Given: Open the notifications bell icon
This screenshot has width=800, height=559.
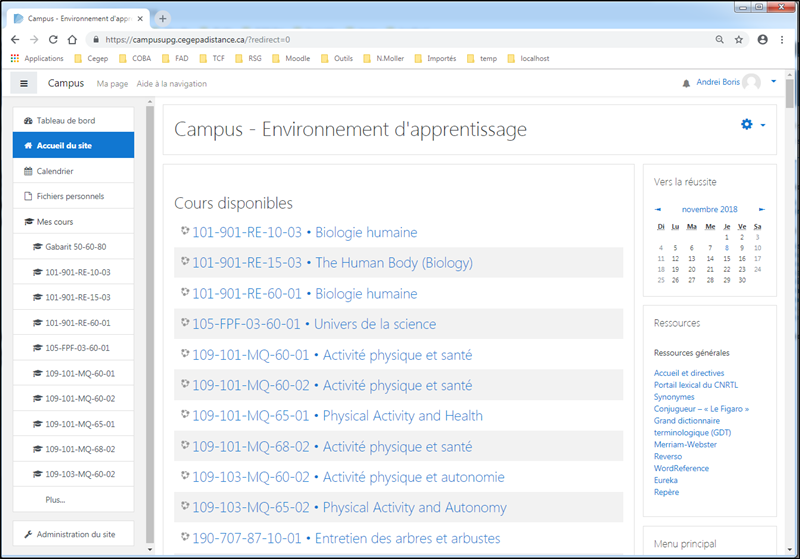Looking at the screenshot, I should coord(686,83).
